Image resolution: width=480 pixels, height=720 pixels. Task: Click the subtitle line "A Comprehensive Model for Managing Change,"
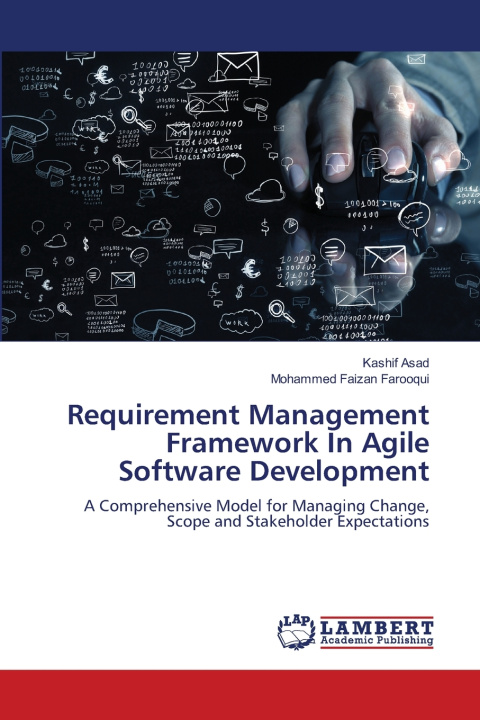(256, 506)
